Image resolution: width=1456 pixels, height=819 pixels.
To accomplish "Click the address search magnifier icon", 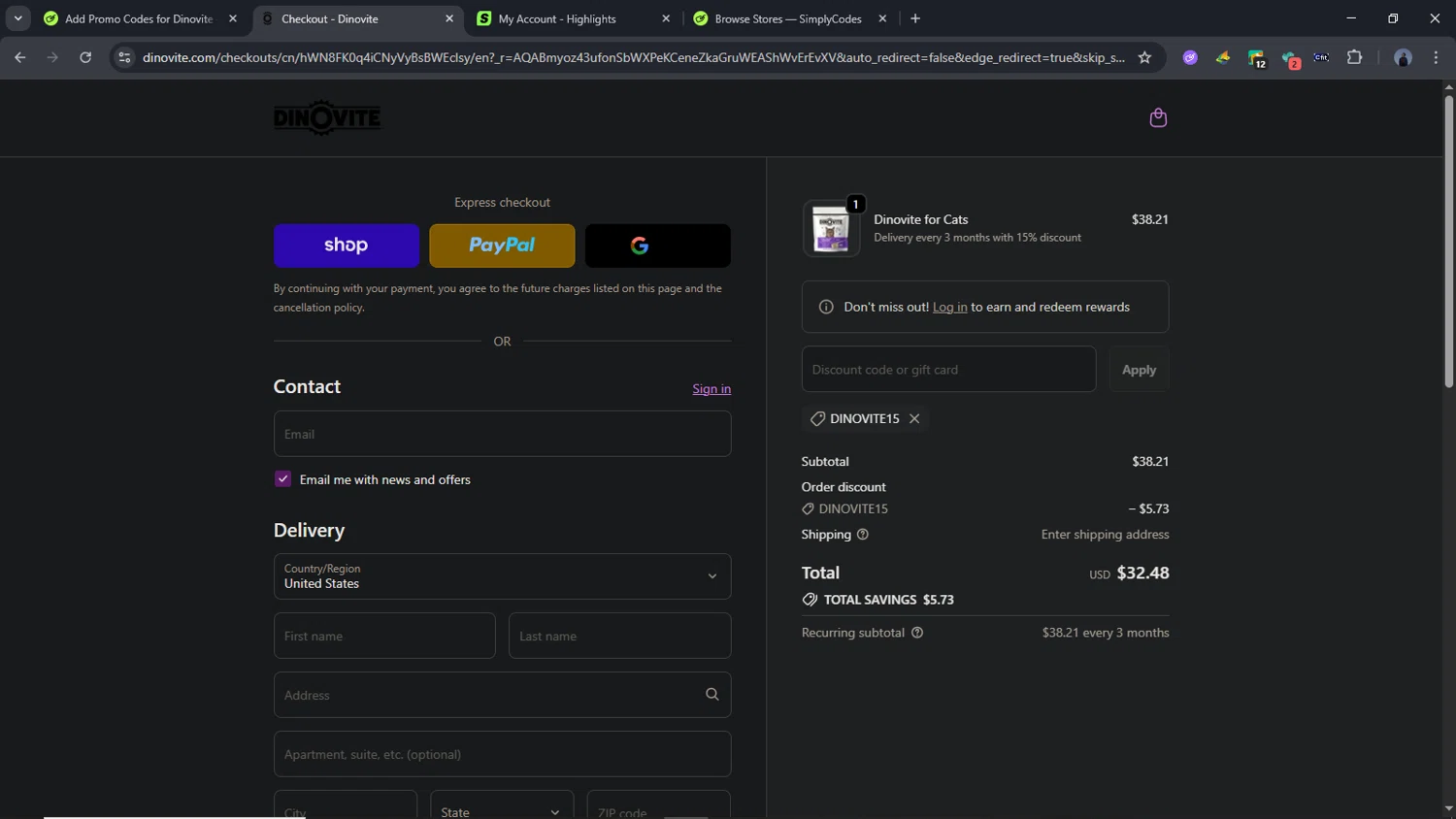I will pos(711,695).
